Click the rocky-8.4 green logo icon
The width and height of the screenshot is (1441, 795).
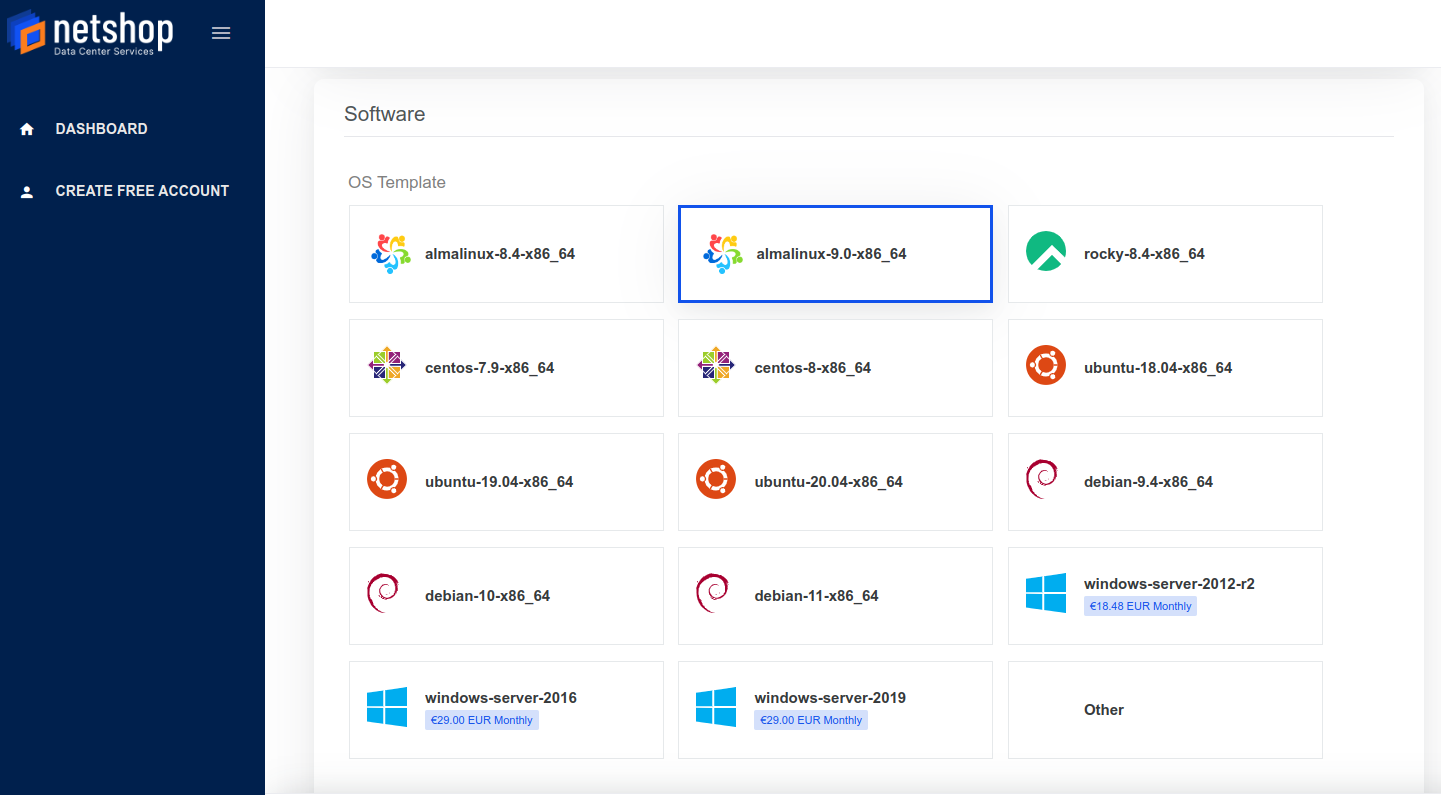(1046, 251)
